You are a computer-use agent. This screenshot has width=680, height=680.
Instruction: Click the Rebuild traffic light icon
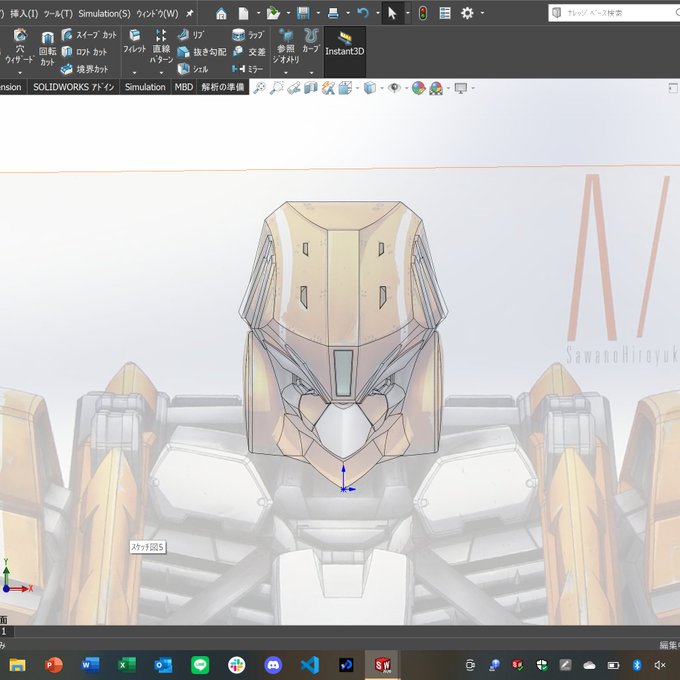click(x=422, y=13)
